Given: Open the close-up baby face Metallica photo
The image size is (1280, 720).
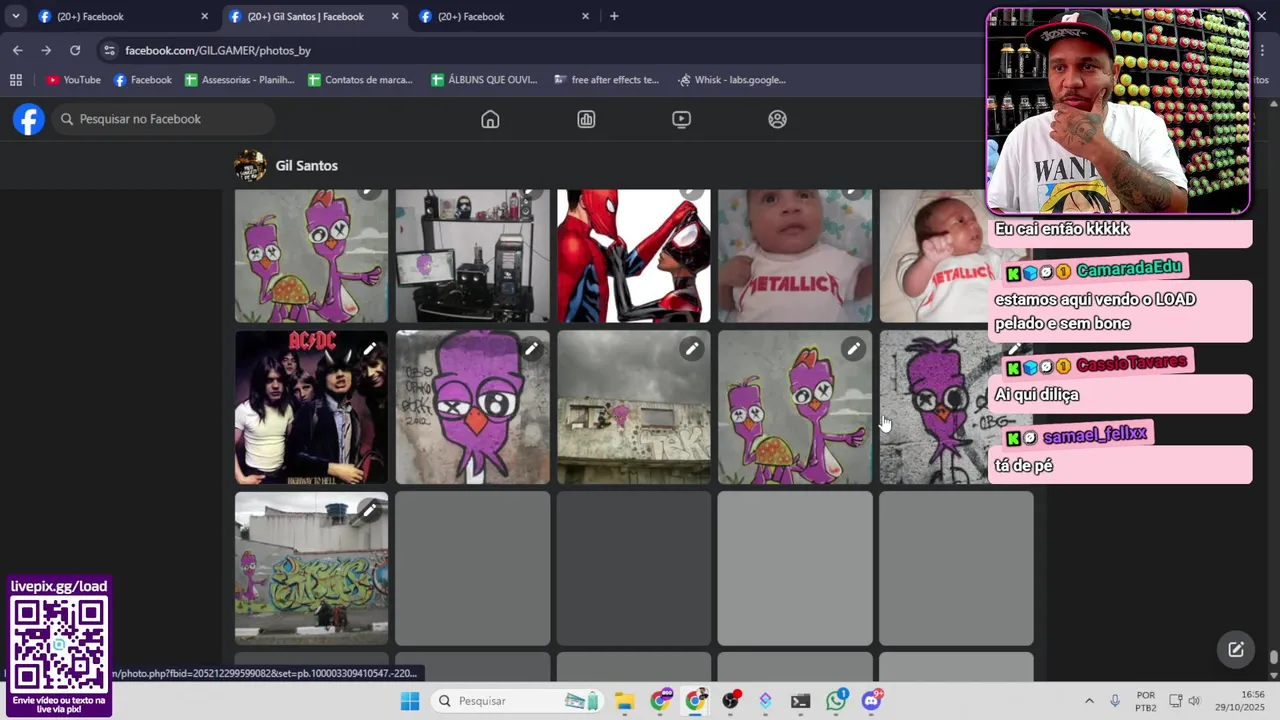Looking at the screenshot, I should tap(795, 256).
